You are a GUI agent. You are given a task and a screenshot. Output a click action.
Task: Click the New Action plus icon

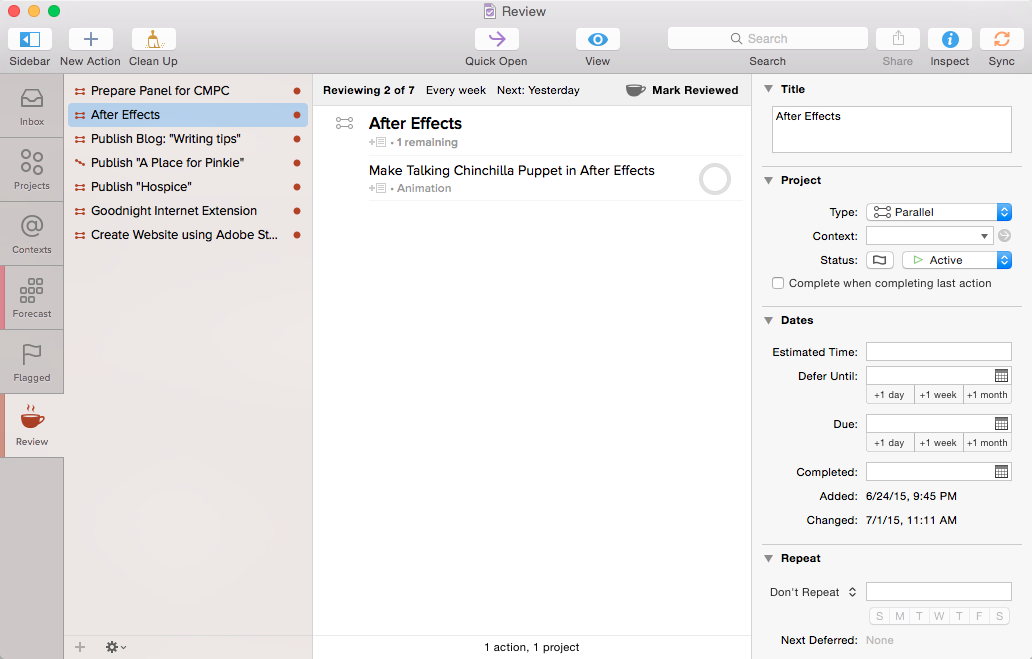(x=90, y=40)
